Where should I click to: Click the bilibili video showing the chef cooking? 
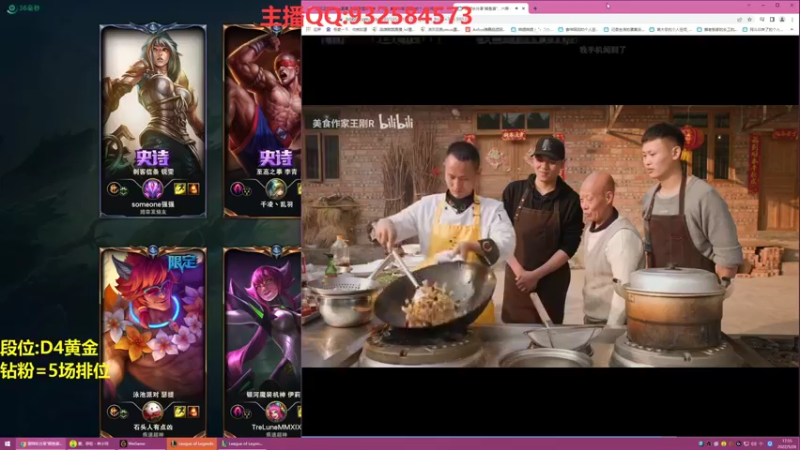(x=550, y=236)
